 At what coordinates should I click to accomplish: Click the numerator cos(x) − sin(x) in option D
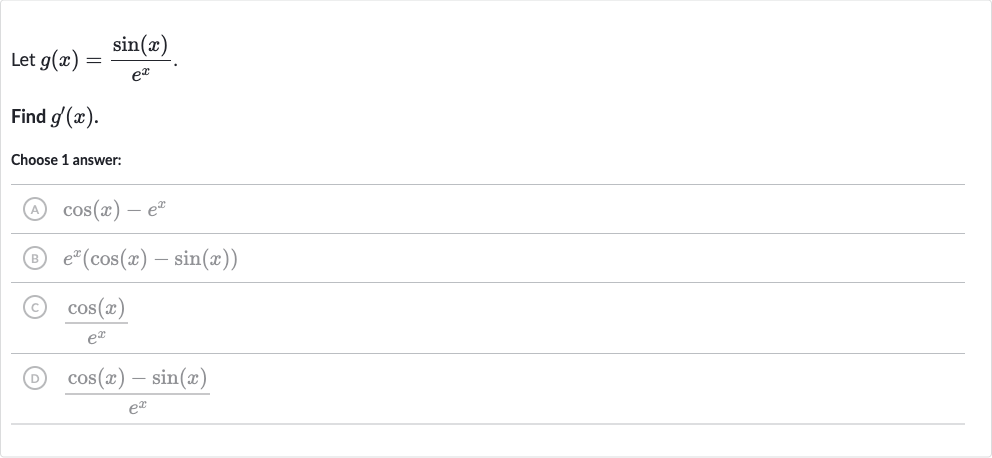coord(137,378)
